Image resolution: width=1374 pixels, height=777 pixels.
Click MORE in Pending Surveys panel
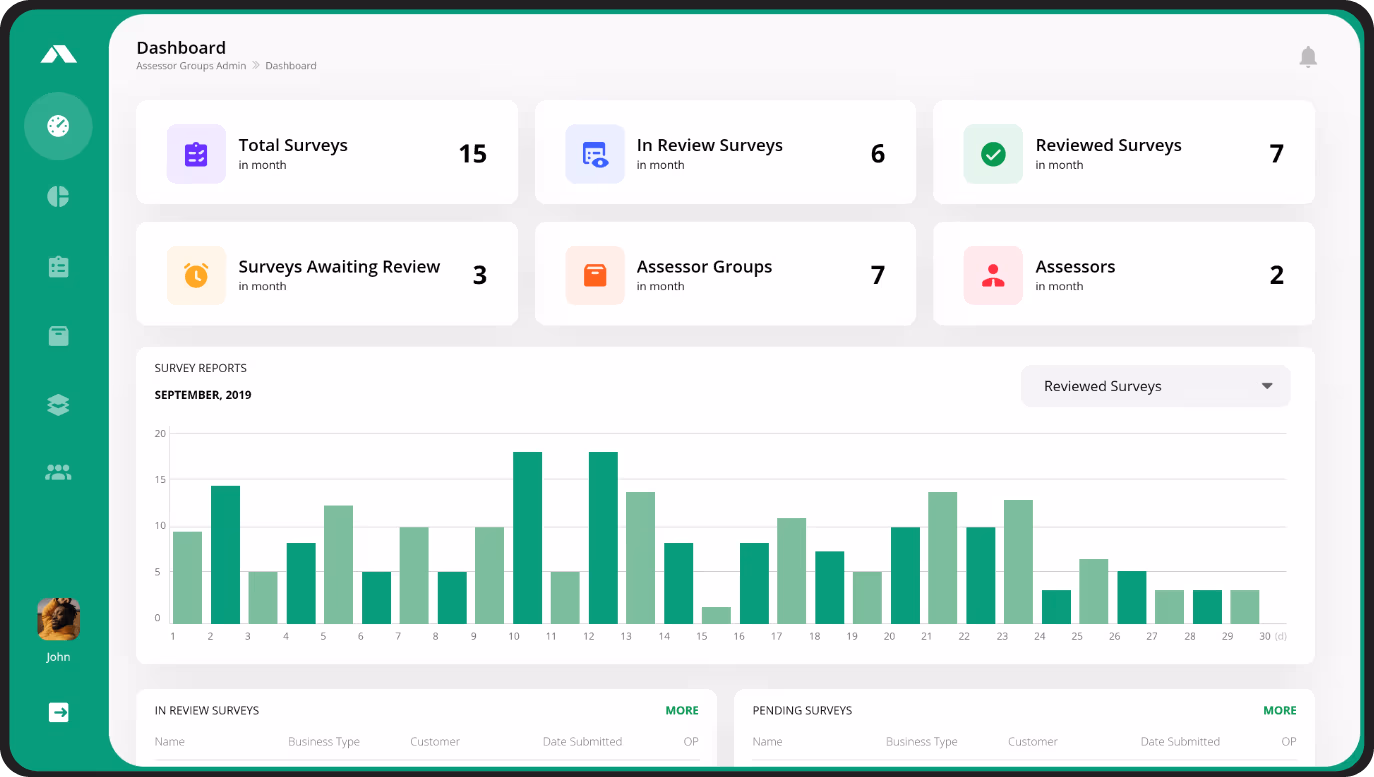pyautogui.click(x=1279, y=710)
